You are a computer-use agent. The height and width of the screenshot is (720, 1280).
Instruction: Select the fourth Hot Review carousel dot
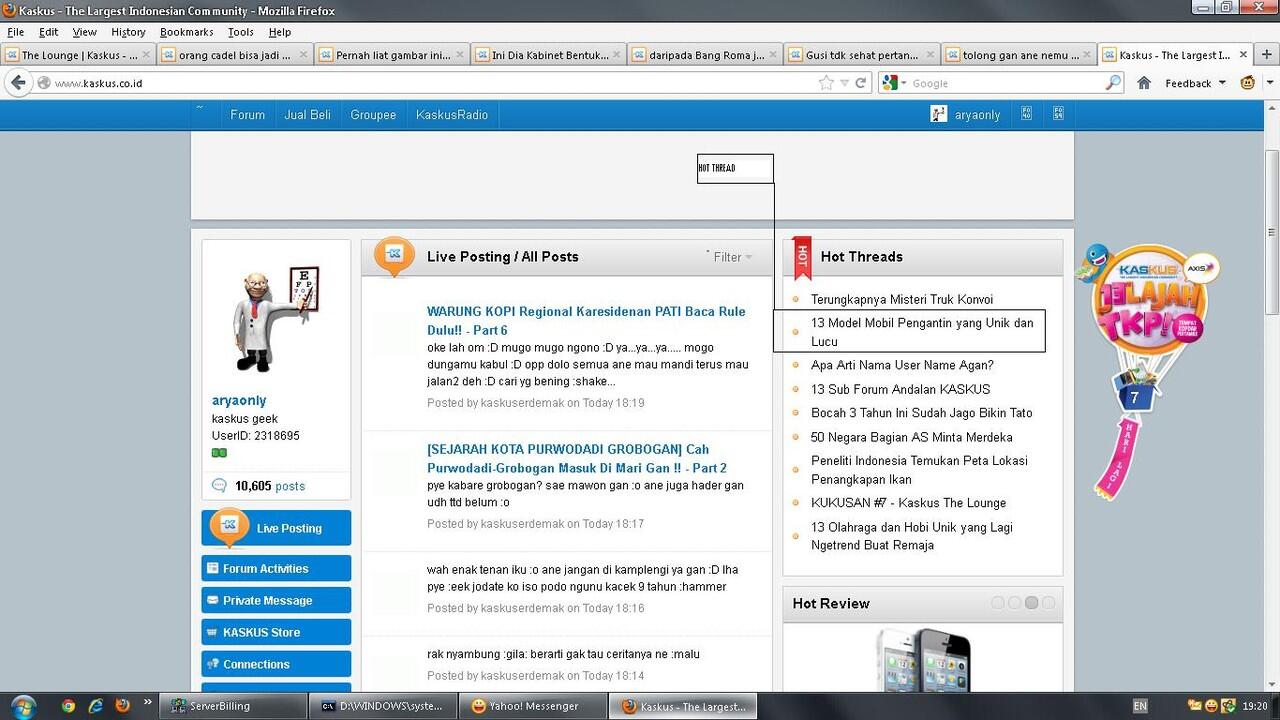[x=1048, y=603]
